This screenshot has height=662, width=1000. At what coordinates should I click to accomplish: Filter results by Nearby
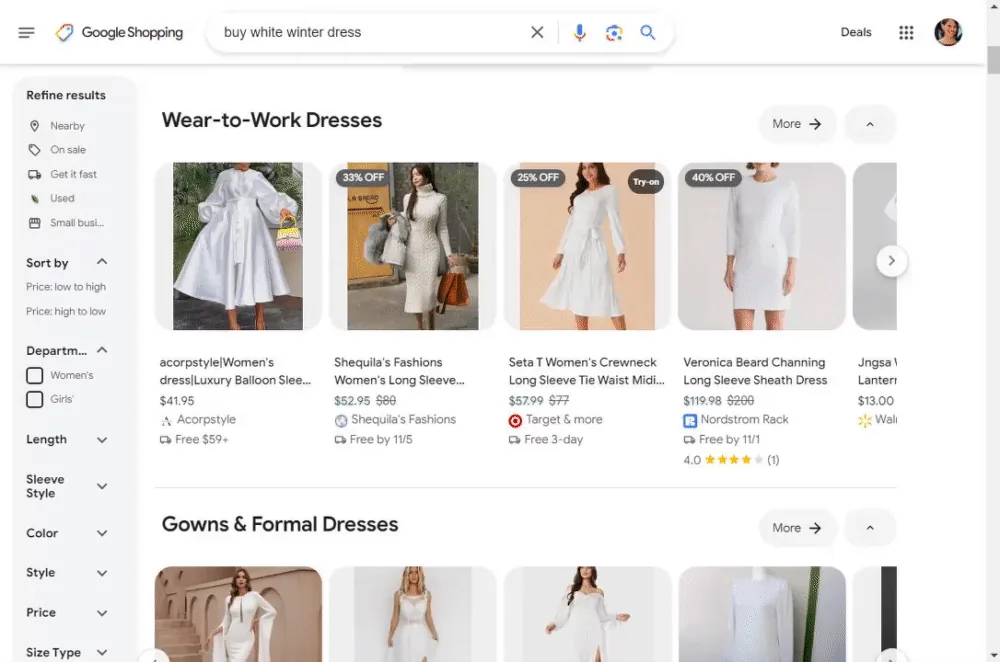(67, 126)
